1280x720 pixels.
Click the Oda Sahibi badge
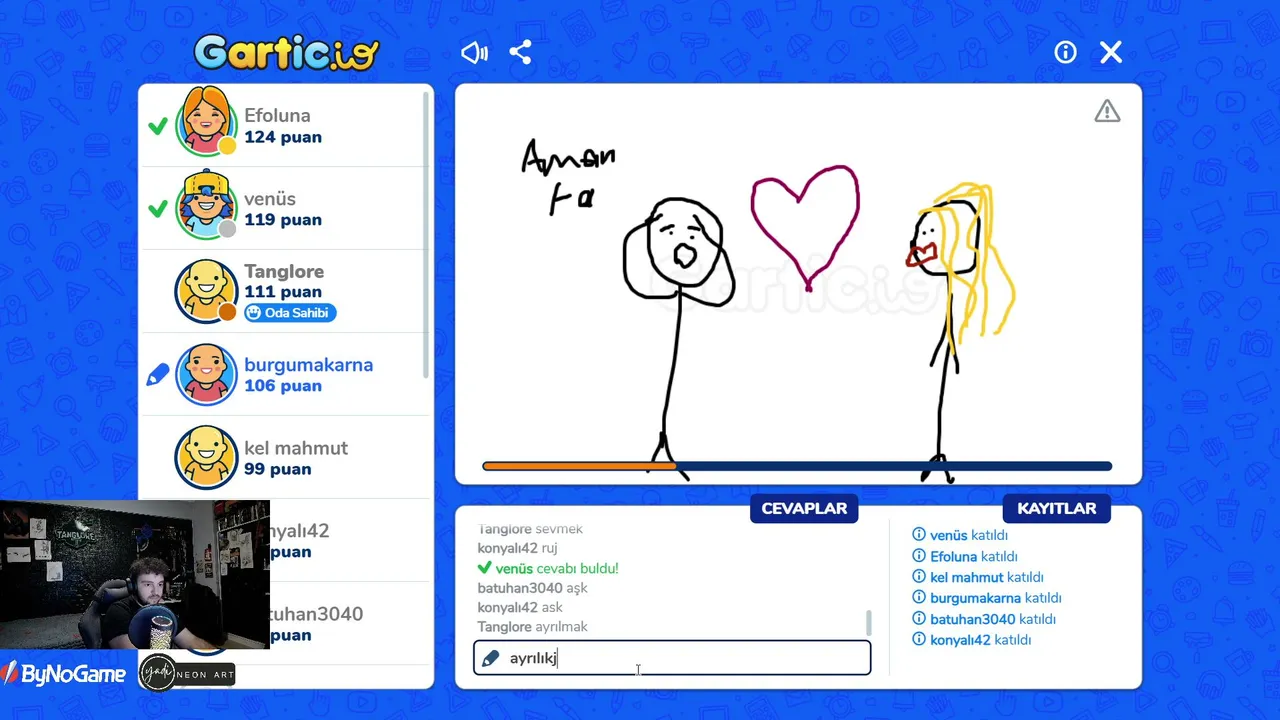point(290,313)
